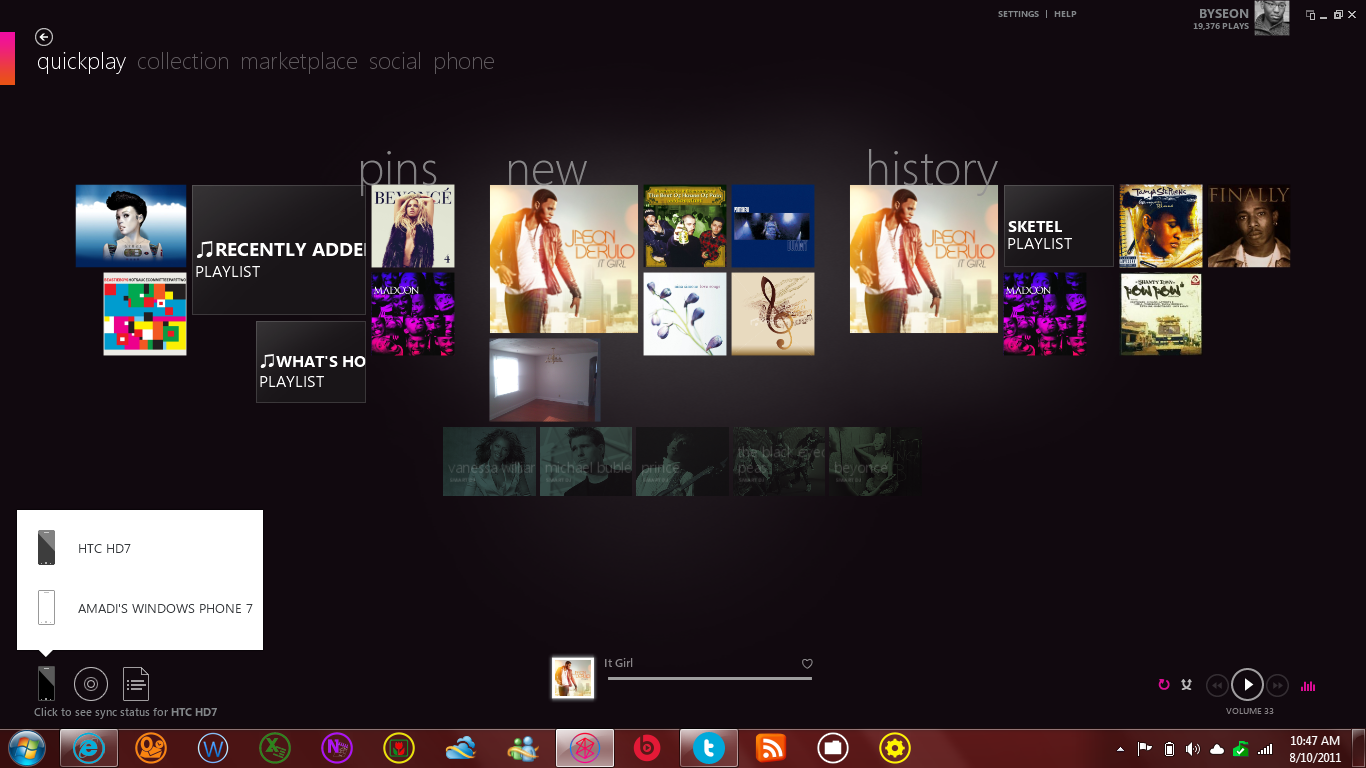Viewport: 1366px width, 768px height.
Task: Open the system speaker volume tray icon
Action: (1193, 749)
